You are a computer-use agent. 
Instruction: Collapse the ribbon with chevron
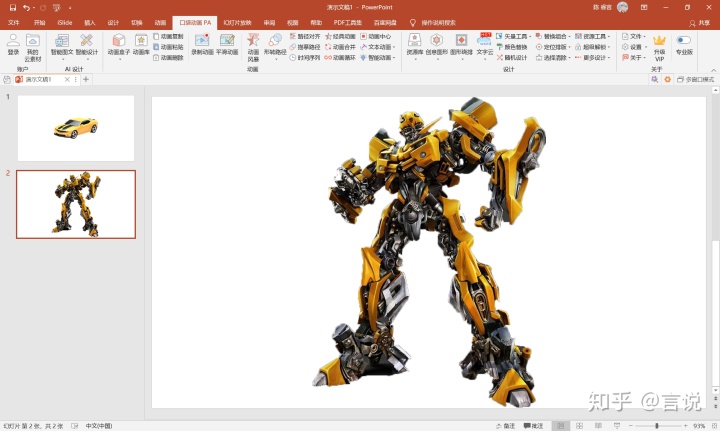click(x=714, y=70)
